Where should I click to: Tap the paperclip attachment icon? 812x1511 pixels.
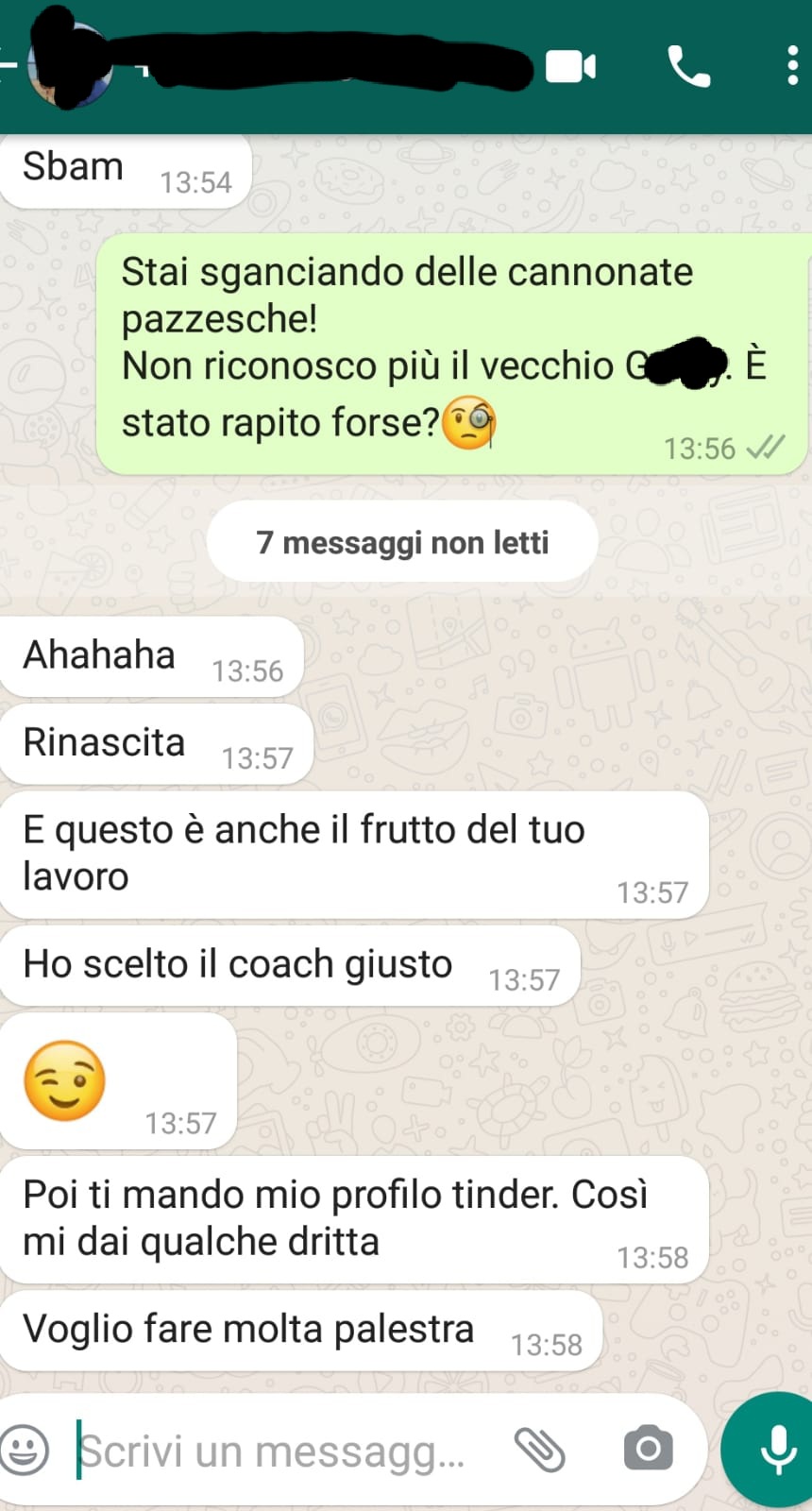click(539, 1449)
